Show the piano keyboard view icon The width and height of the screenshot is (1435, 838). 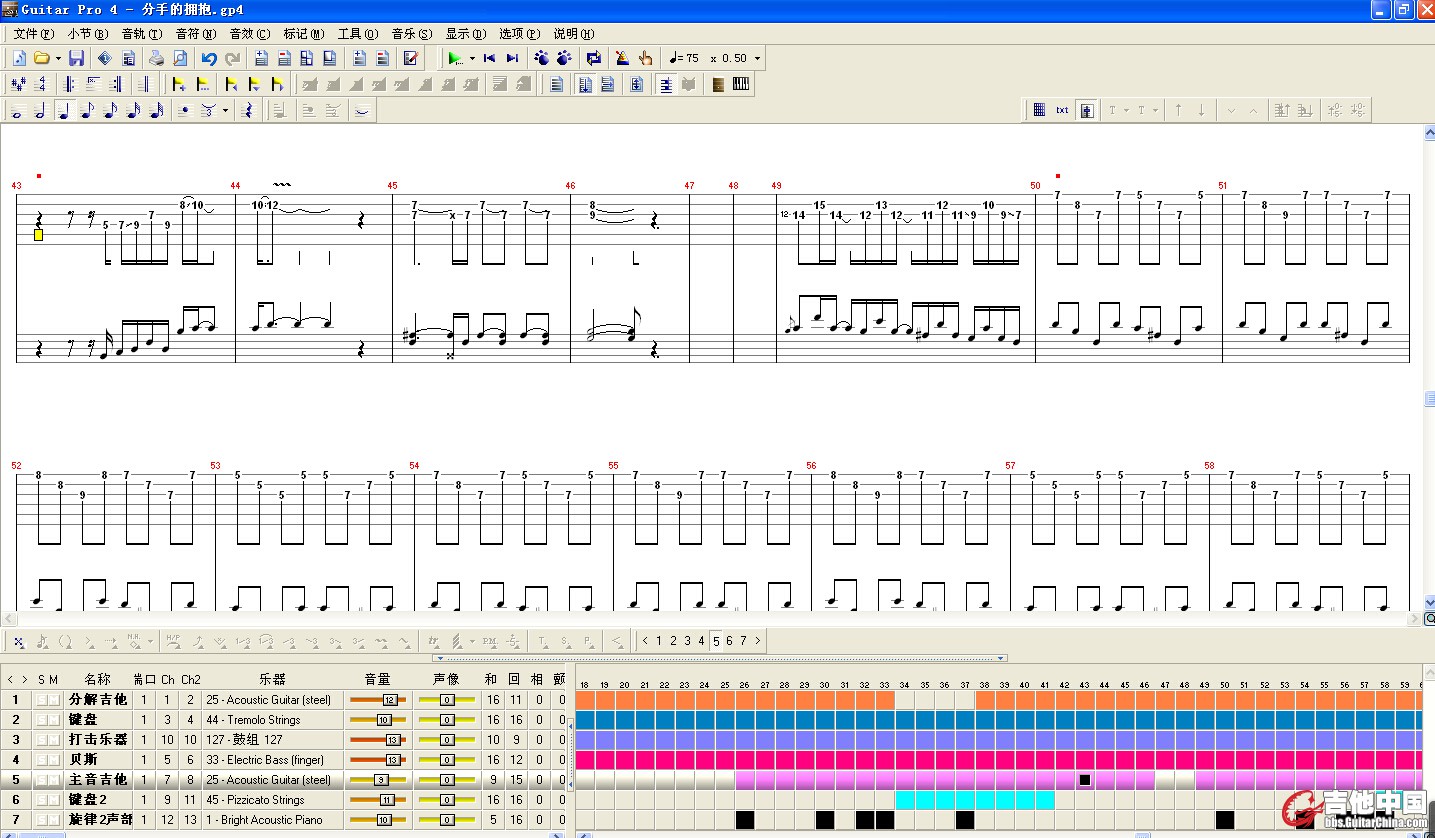(741, 85)
